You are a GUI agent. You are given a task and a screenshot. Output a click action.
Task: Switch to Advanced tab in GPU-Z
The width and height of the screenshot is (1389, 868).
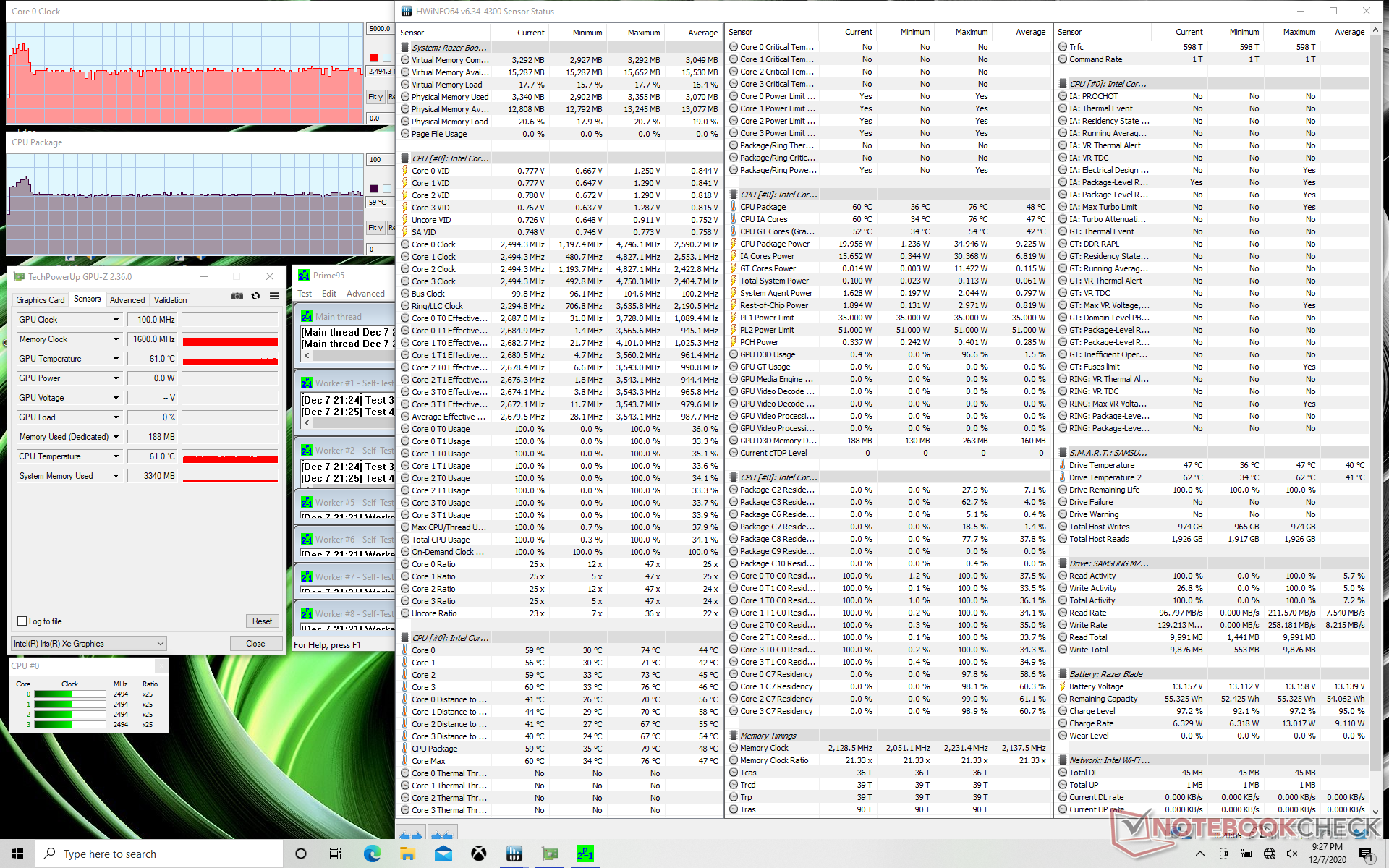click(127, 299)
